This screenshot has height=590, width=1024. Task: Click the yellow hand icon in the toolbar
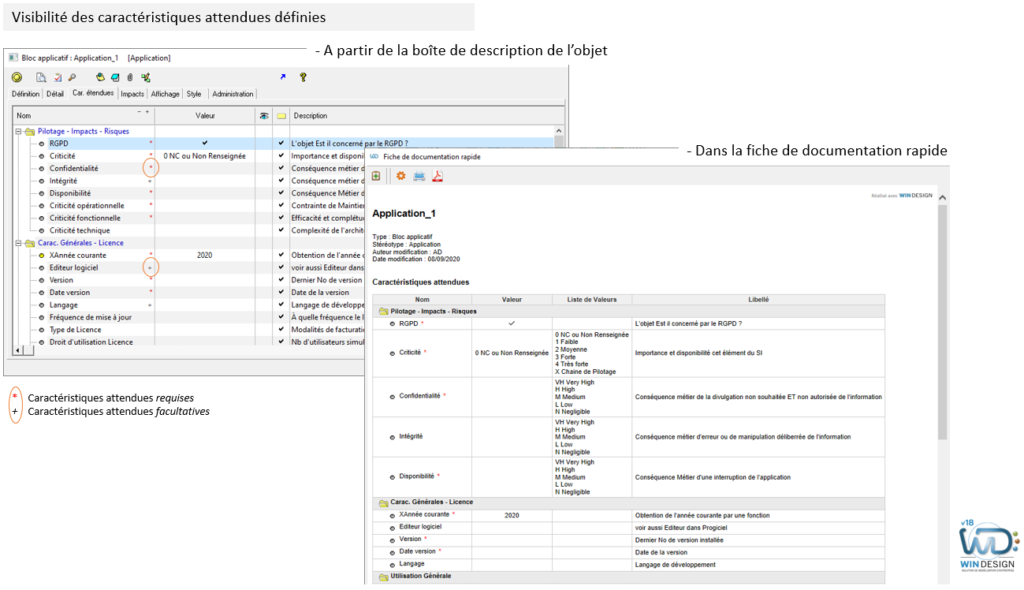(100, 77)
